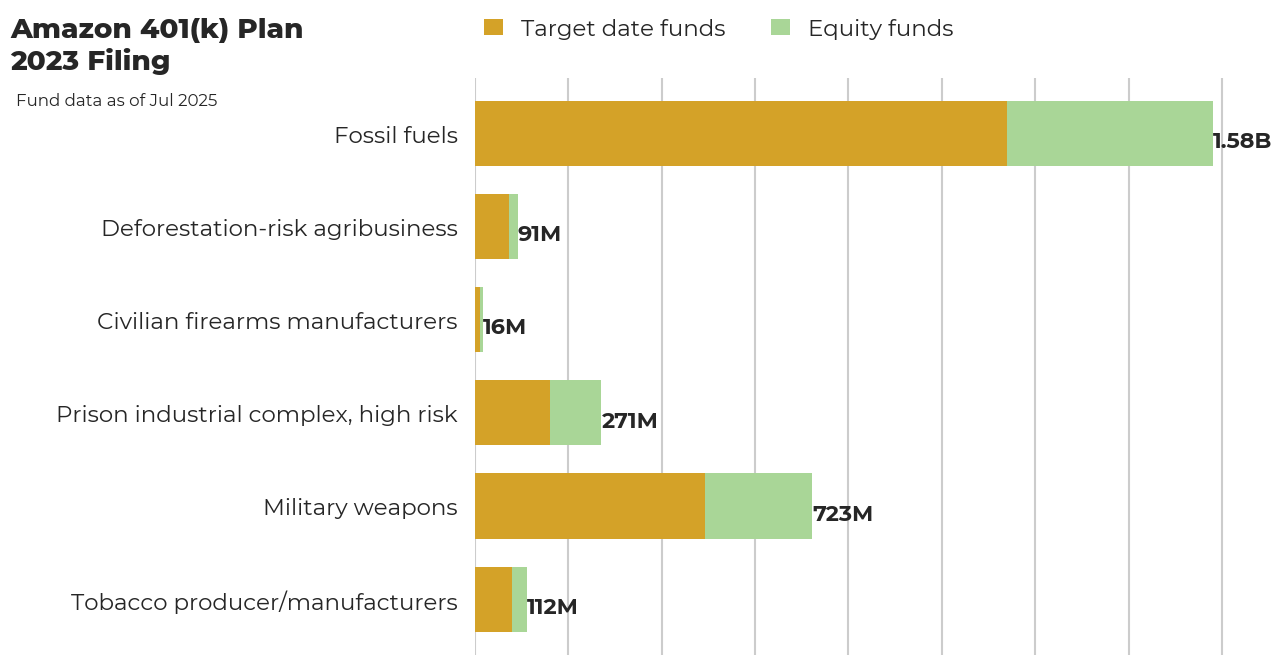Click the Tobacco equity funds bar segment

coord(519,599)
